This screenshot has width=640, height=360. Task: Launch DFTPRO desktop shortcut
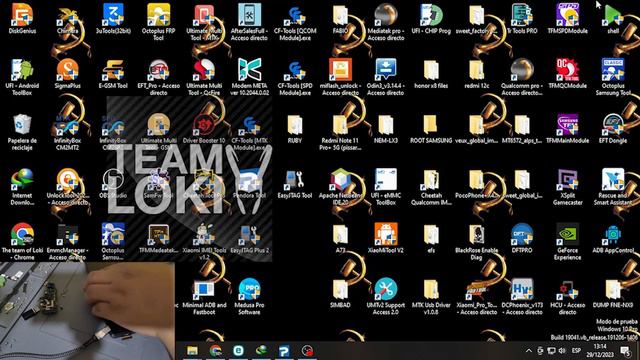point(522,234)
